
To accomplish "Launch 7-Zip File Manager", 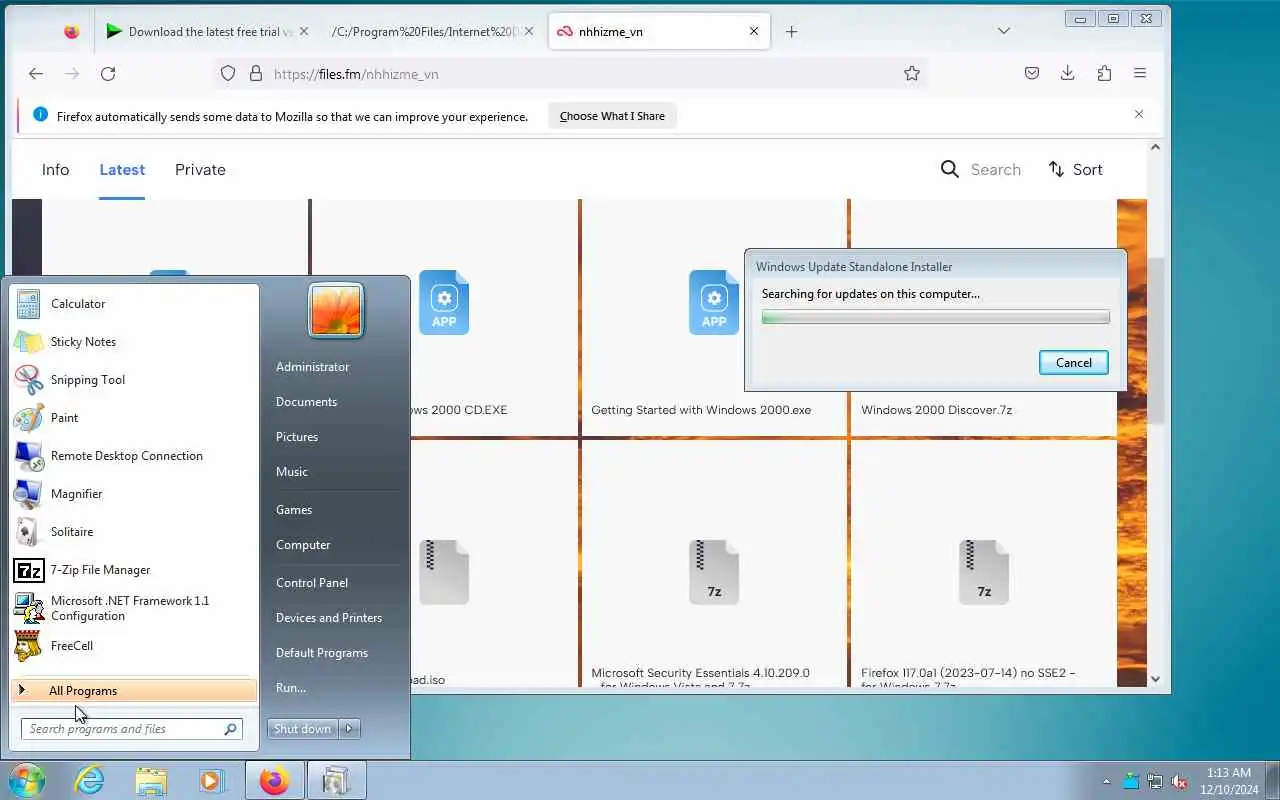I will tap(134, 570).
